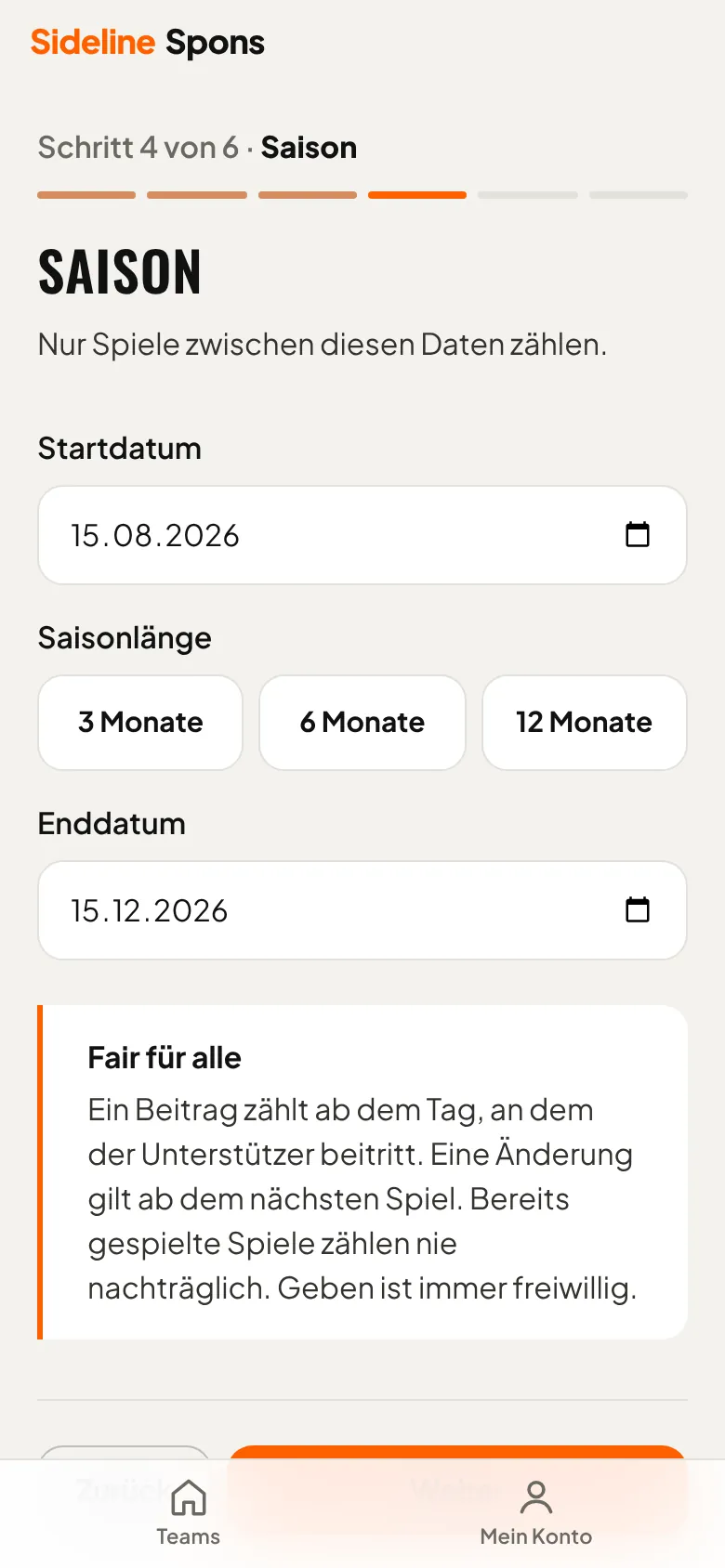Click the Fair für alle info card
The image size is (725, 1568).
pyautogui.click(x=362, y=1172)
